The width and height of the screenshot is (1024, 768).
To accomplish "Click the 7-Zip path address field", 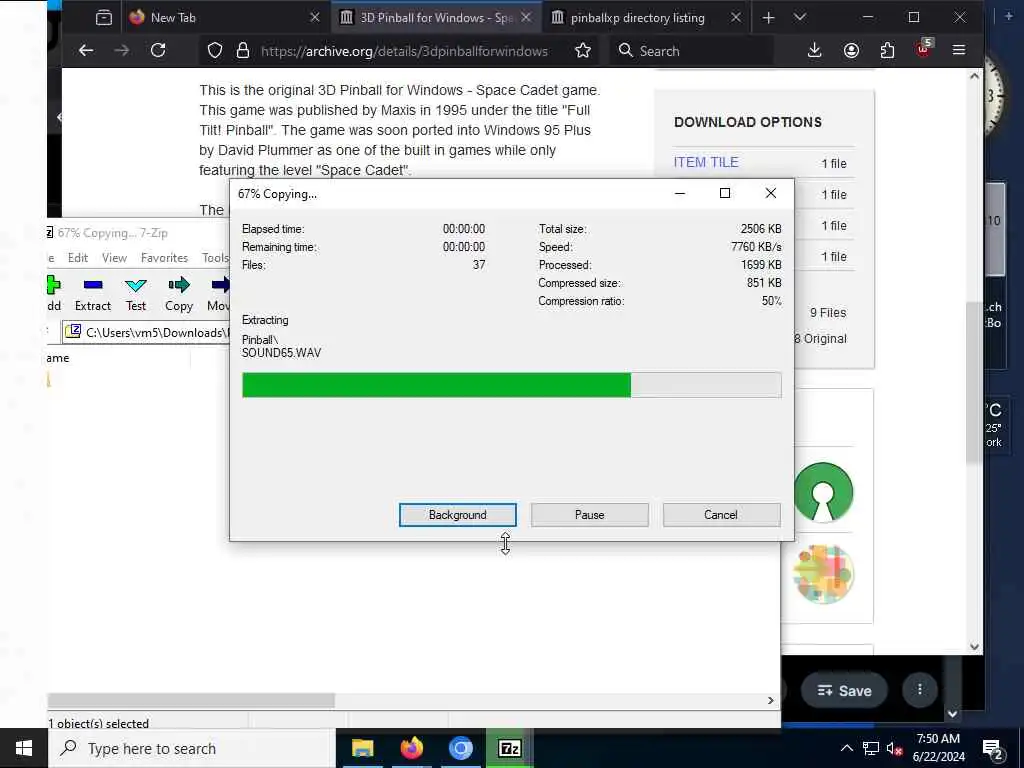I will click(x=147, y=332).
